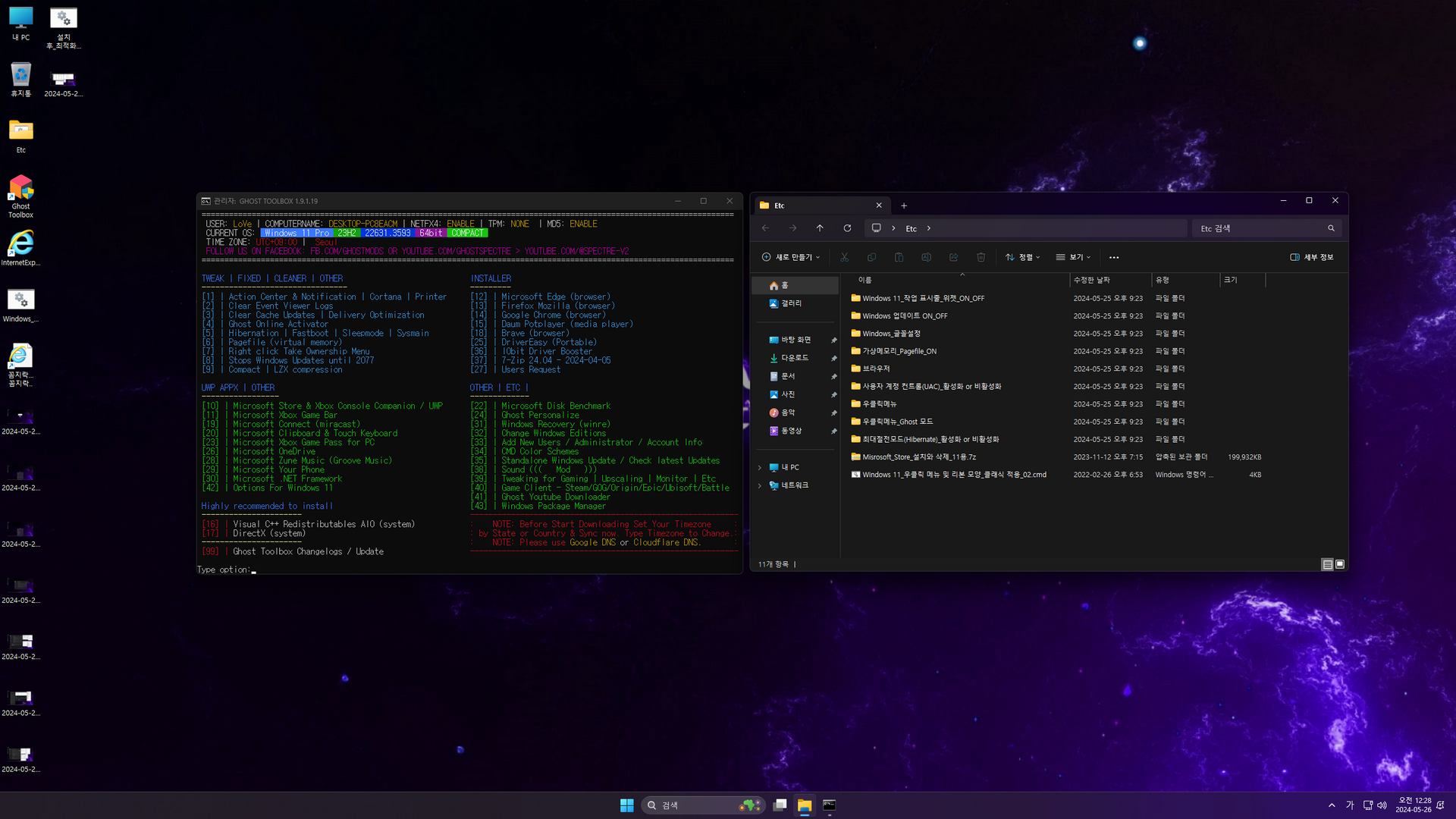Refresh the Etc folder view
Viewport: 1456px width, 819px height.
point(847,228)
